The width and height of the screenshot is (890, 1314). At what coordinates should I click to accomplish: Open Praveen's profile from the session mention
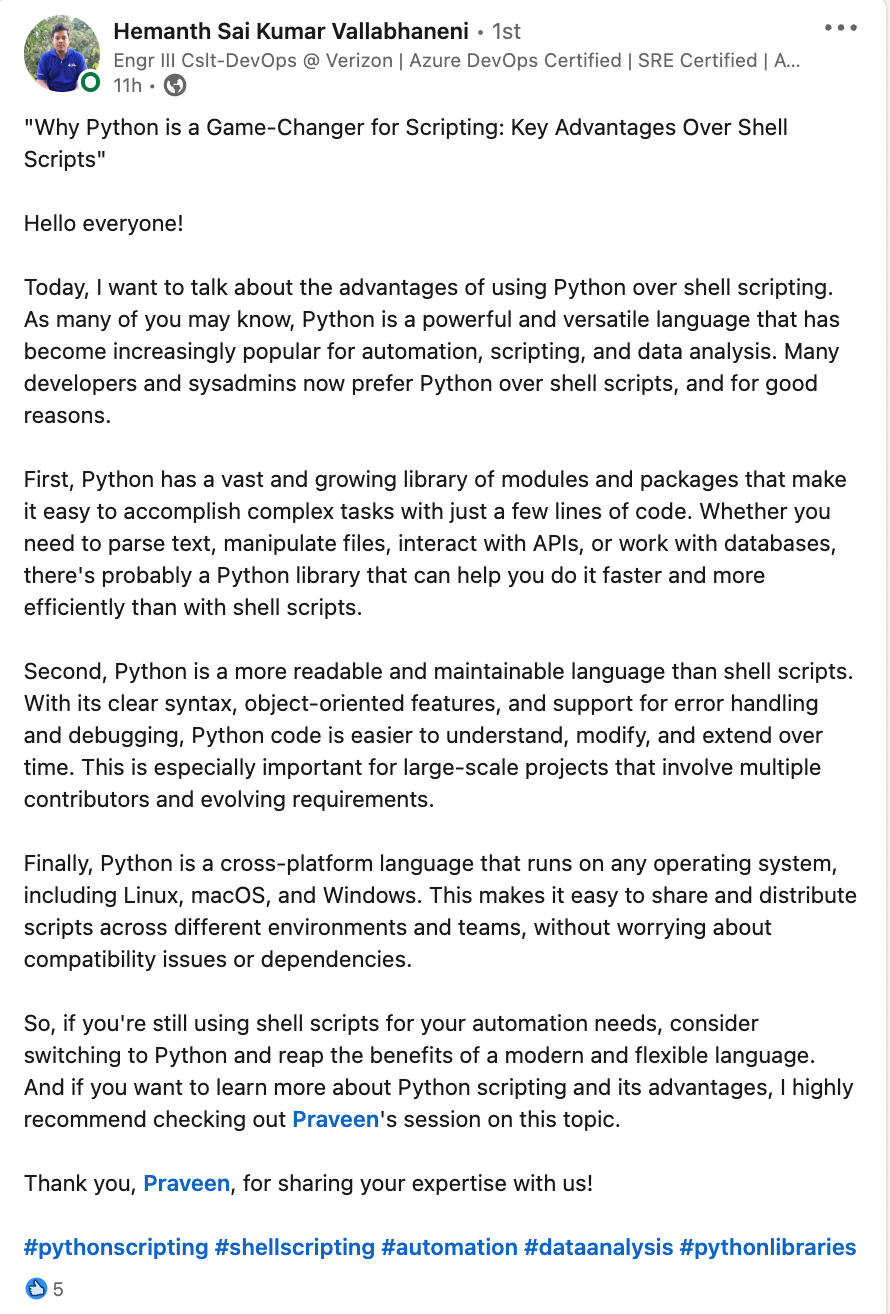pos(335,1119)
